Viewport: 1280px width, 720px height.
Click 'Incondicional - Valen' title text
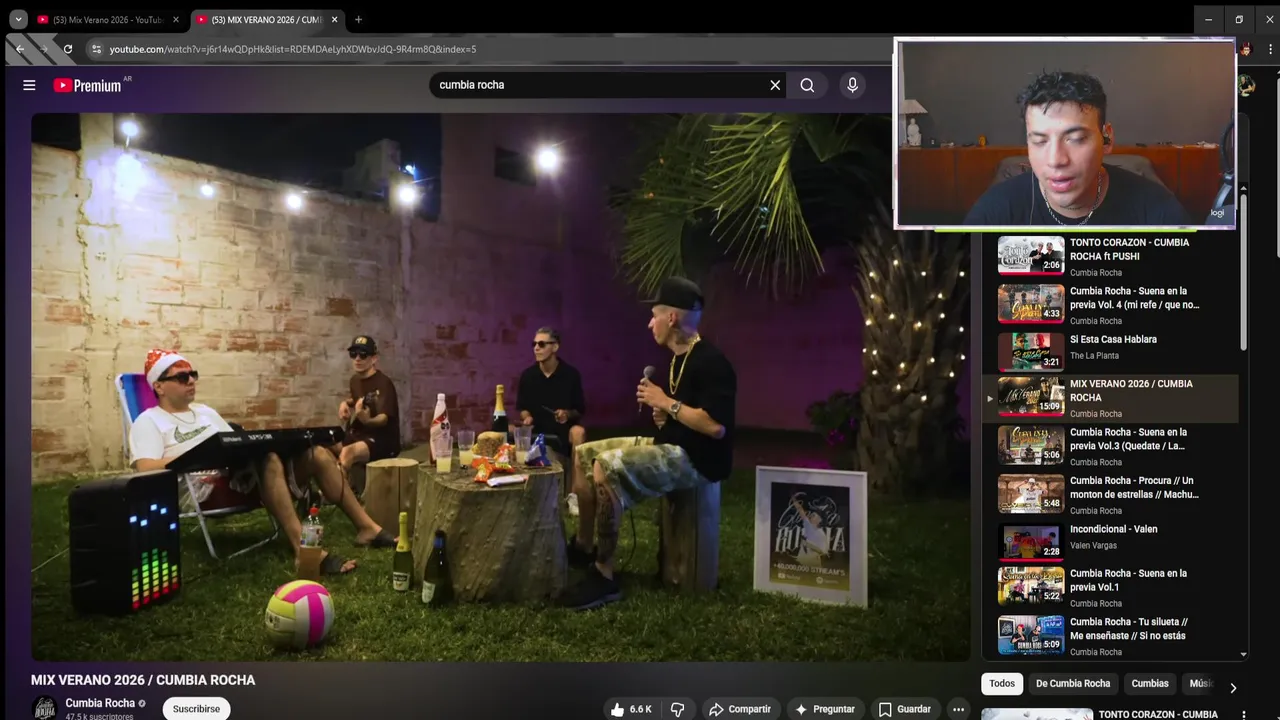[x=1113, y=529]
